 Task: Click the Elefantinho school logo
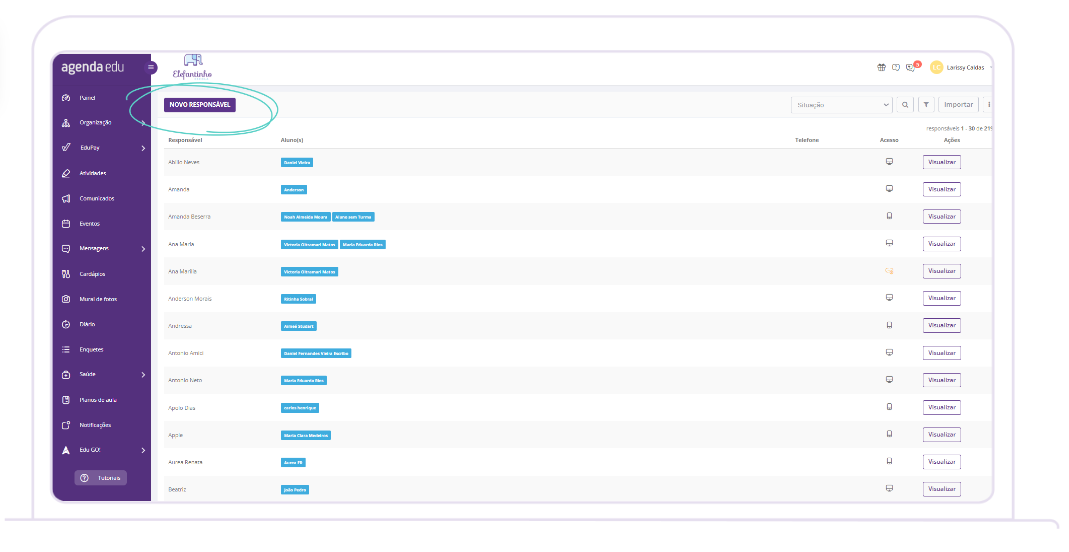pos(192,67)
